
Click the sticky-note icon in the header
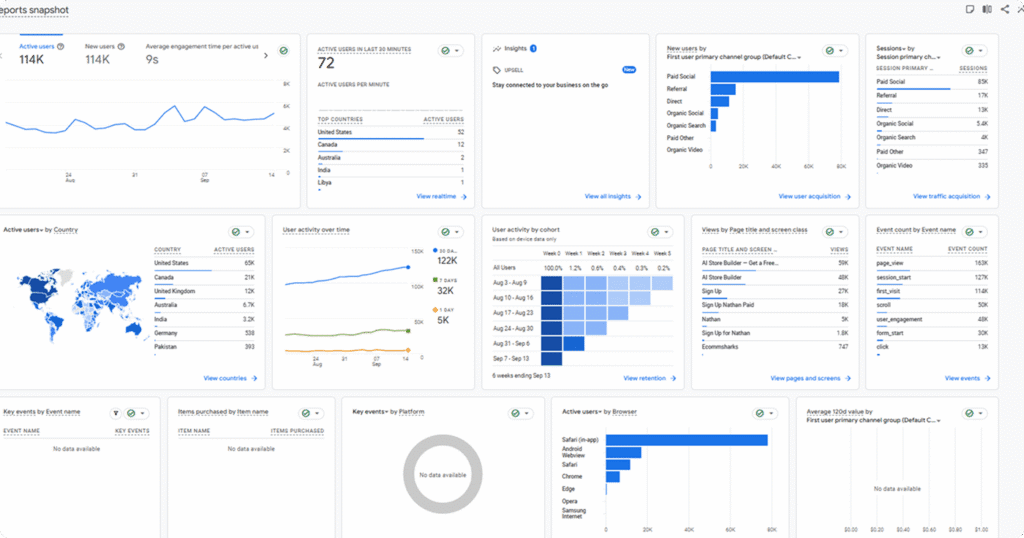pyautogui.click(x=969, y=9)
